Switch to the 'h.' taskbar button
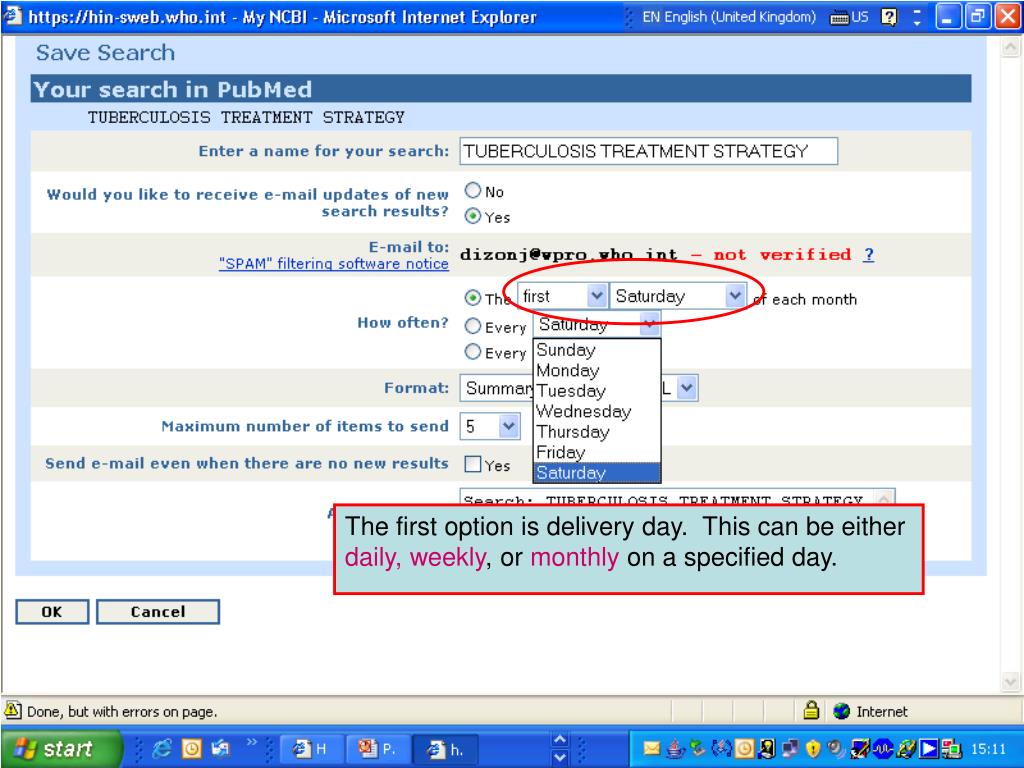The height and width of the screenshot is (768, 1024). (x=445, y=749)
